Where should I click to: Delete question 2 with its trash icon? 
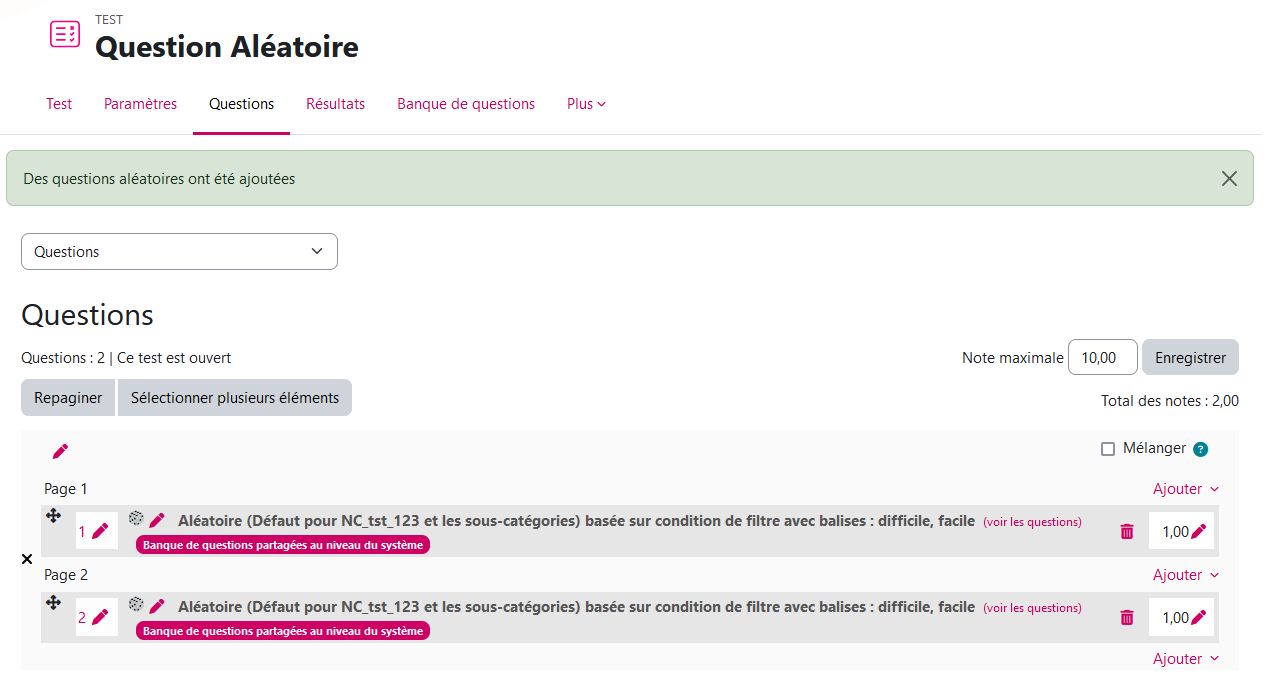pyautogui.click(x=1127, y=618)
